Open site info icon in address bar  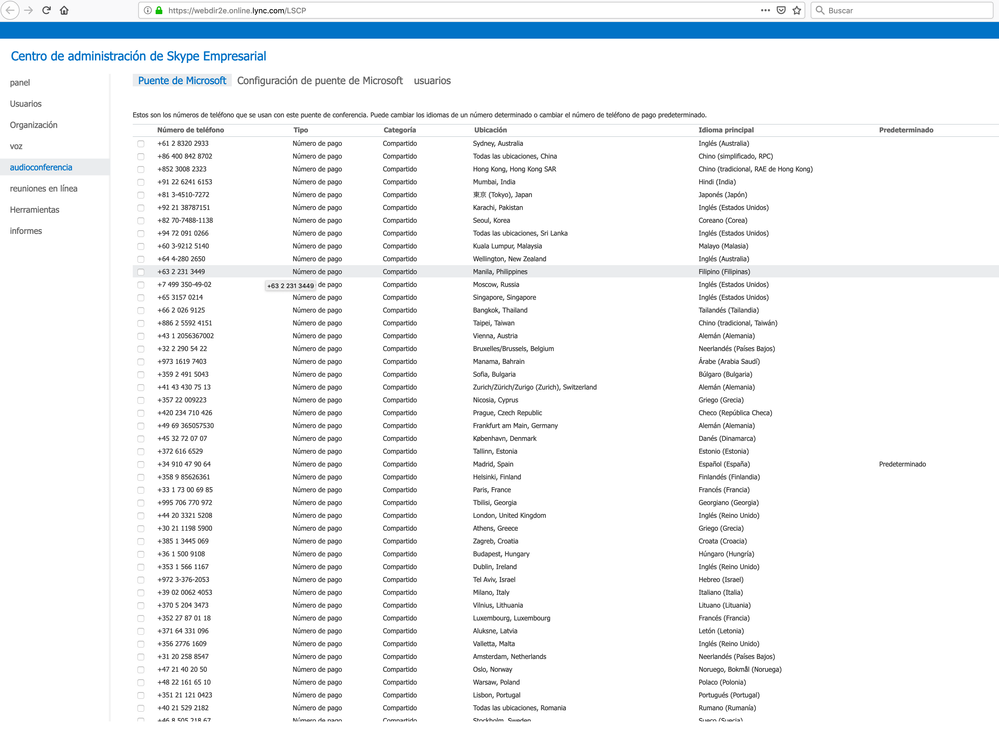coord(147,10)
